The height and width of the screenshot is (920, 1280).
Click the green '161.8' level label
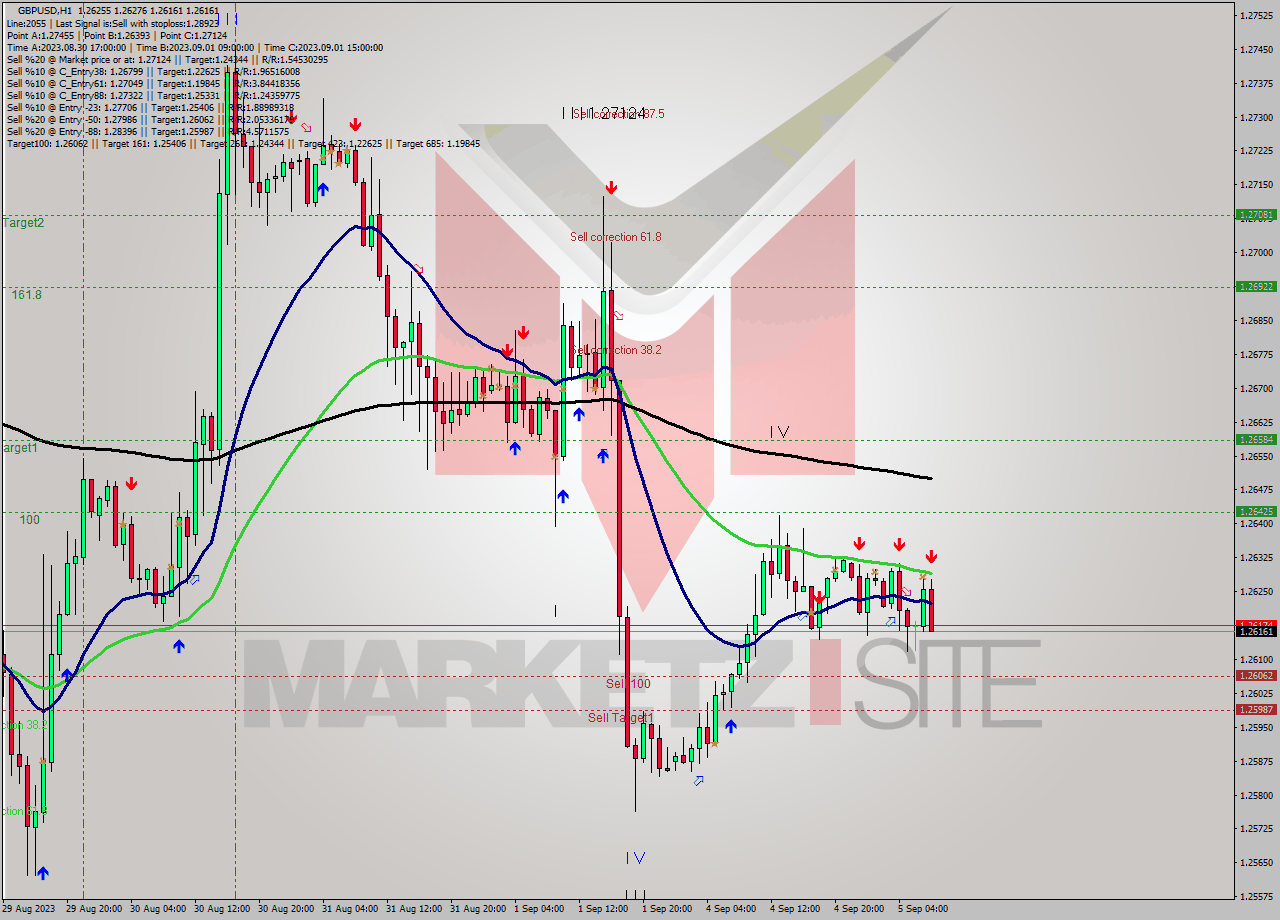tap(27, 295)
